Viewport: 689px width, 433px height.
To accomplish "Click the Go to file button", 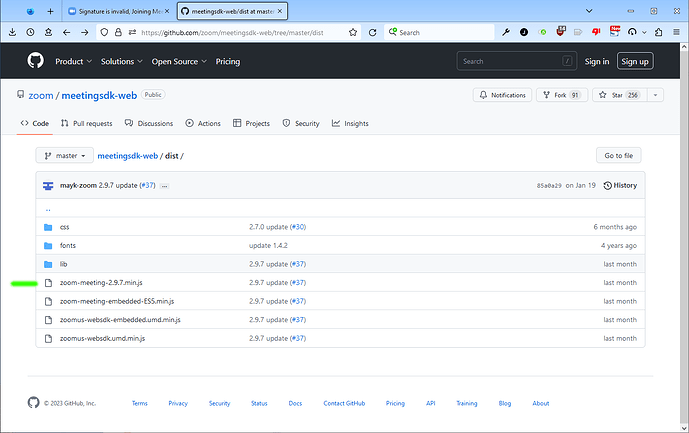I will (x=619, y=156).
